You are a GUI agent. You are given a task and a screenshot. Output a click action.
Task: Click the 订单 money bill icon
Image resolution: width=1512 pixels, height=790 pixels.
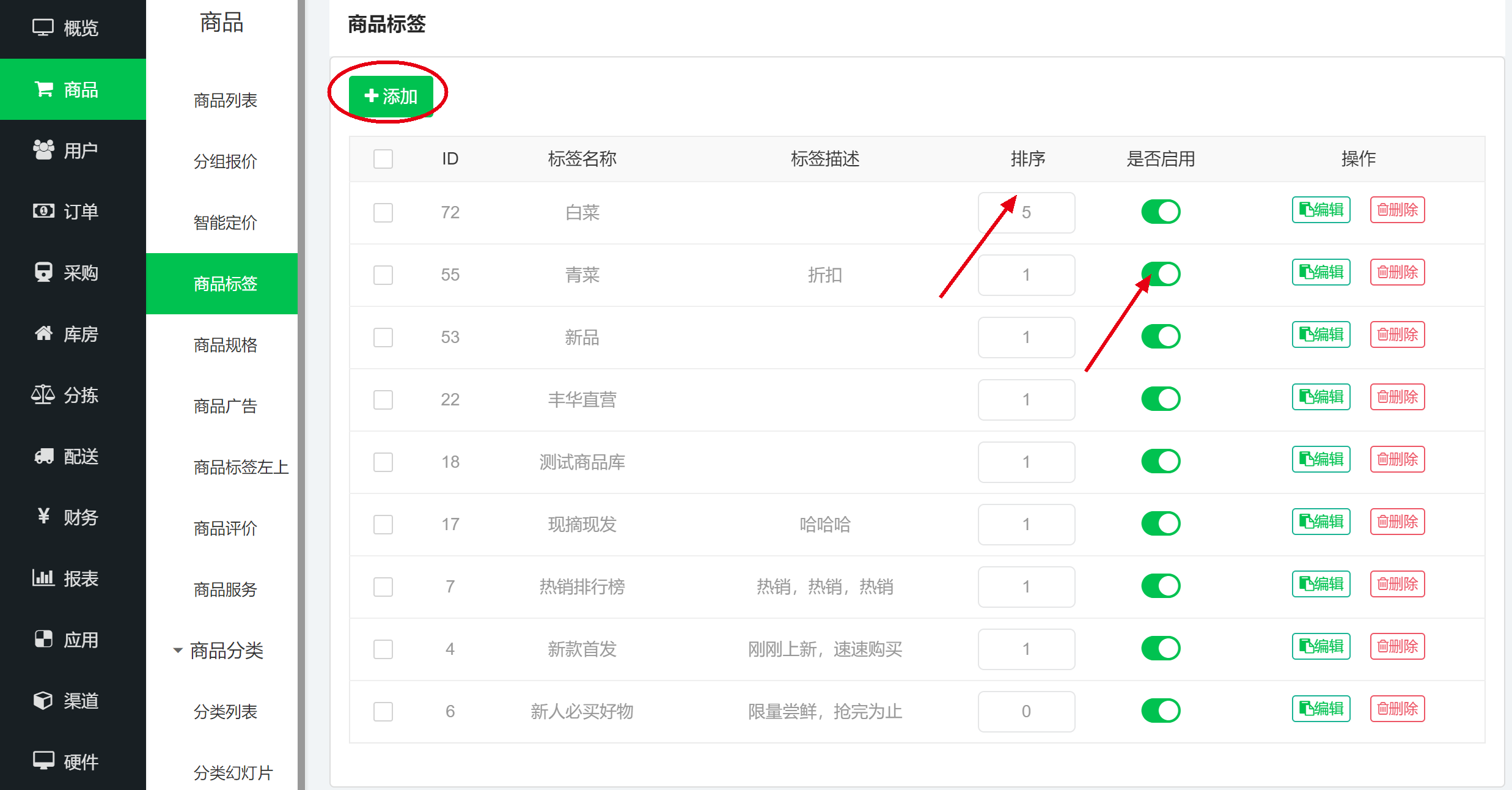(43, 211)
